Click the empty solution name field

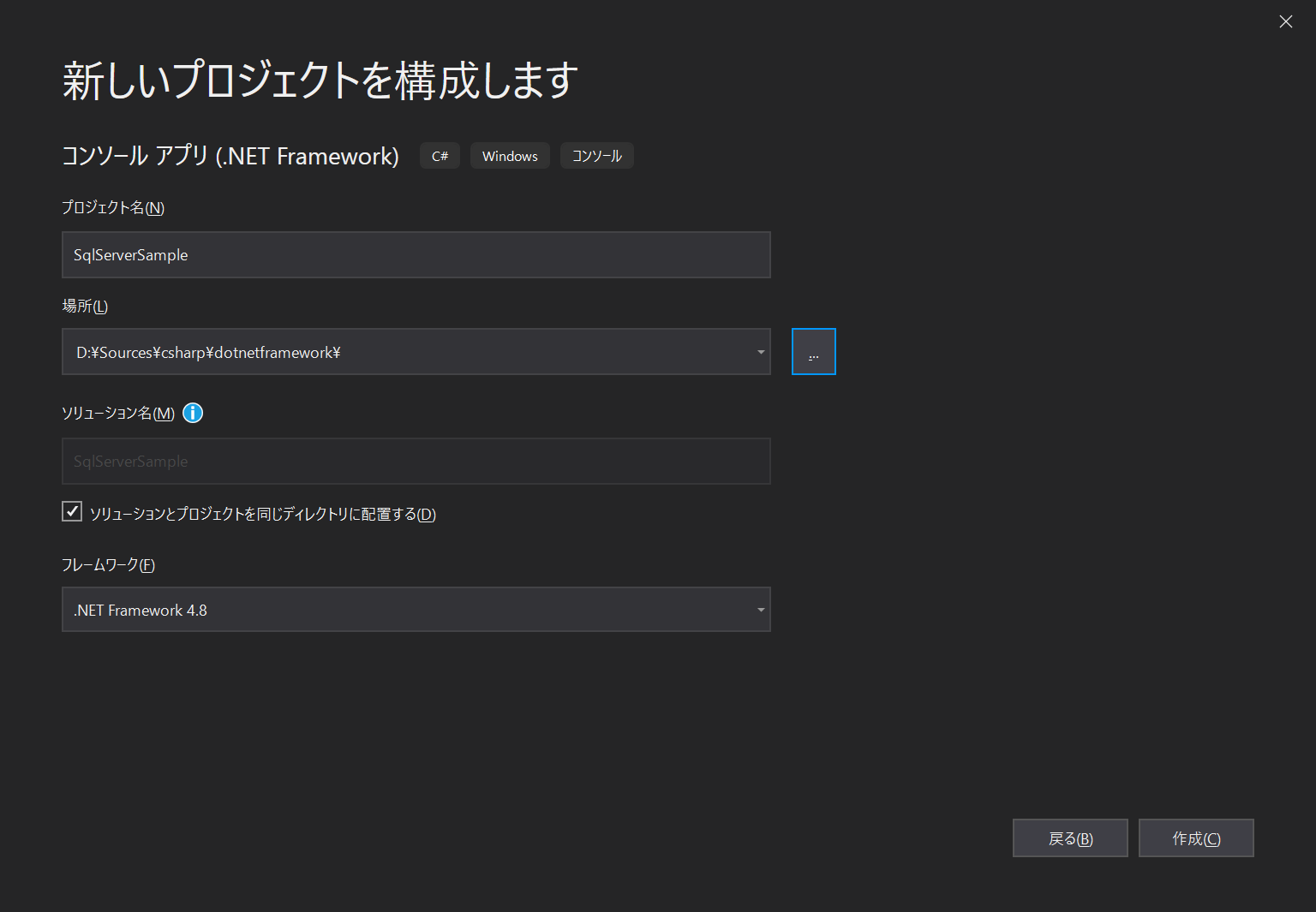[416, 461]
